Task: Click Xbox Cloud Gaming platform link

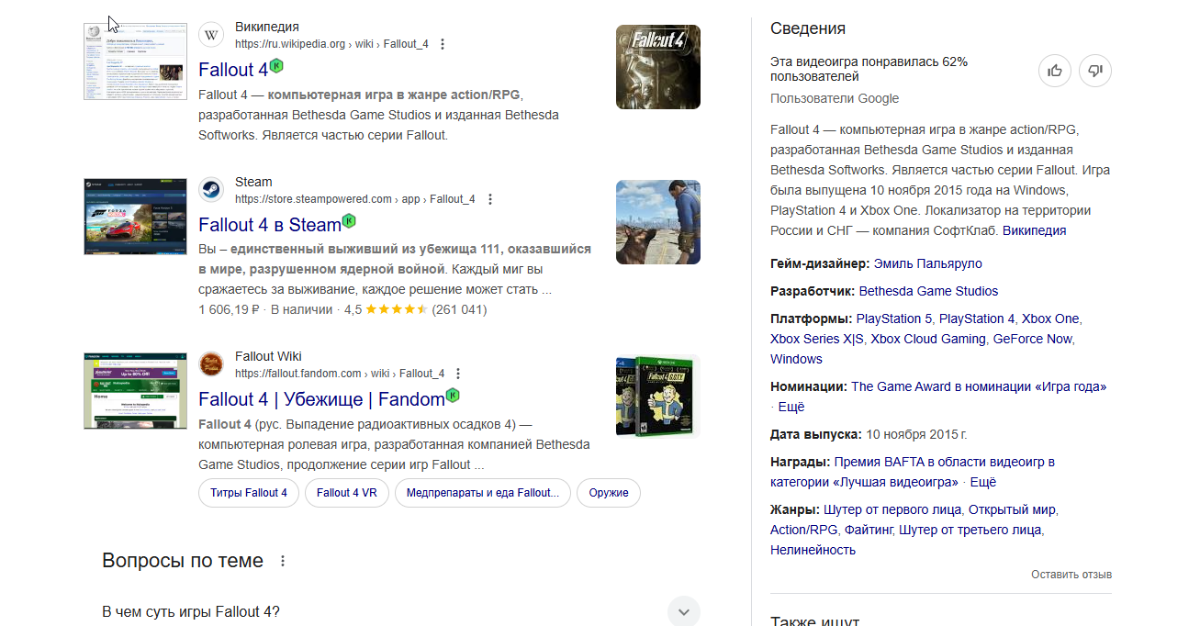Action: [x=928, y=339]
